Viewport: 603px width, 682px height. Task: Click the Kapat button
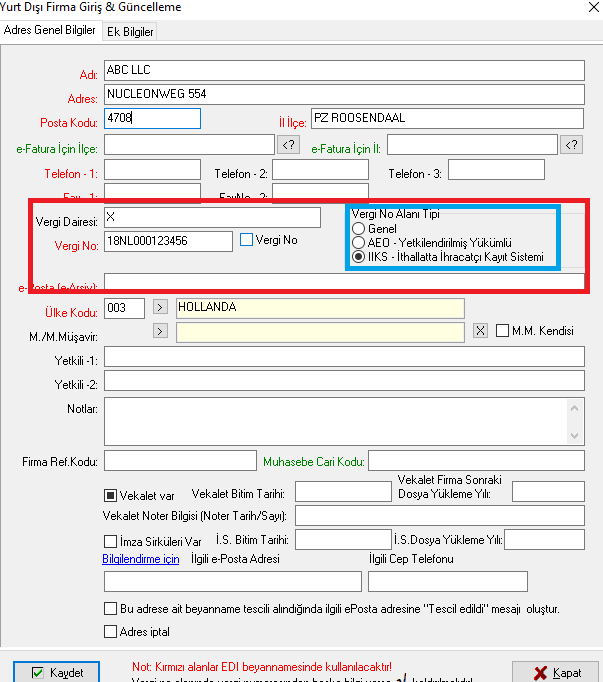click(557, 672)
